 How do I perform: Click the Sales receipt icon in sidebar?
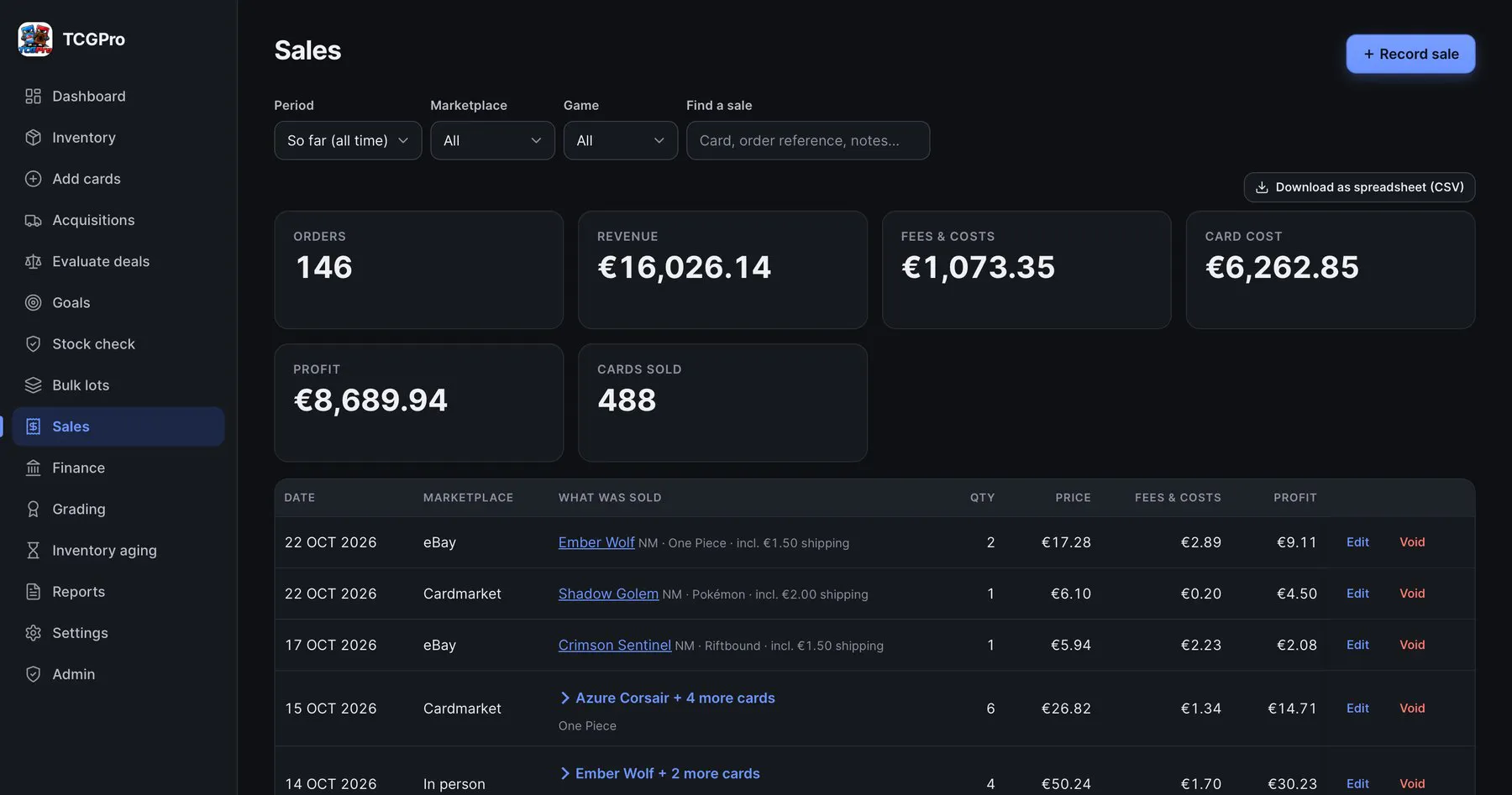(33, 426)
